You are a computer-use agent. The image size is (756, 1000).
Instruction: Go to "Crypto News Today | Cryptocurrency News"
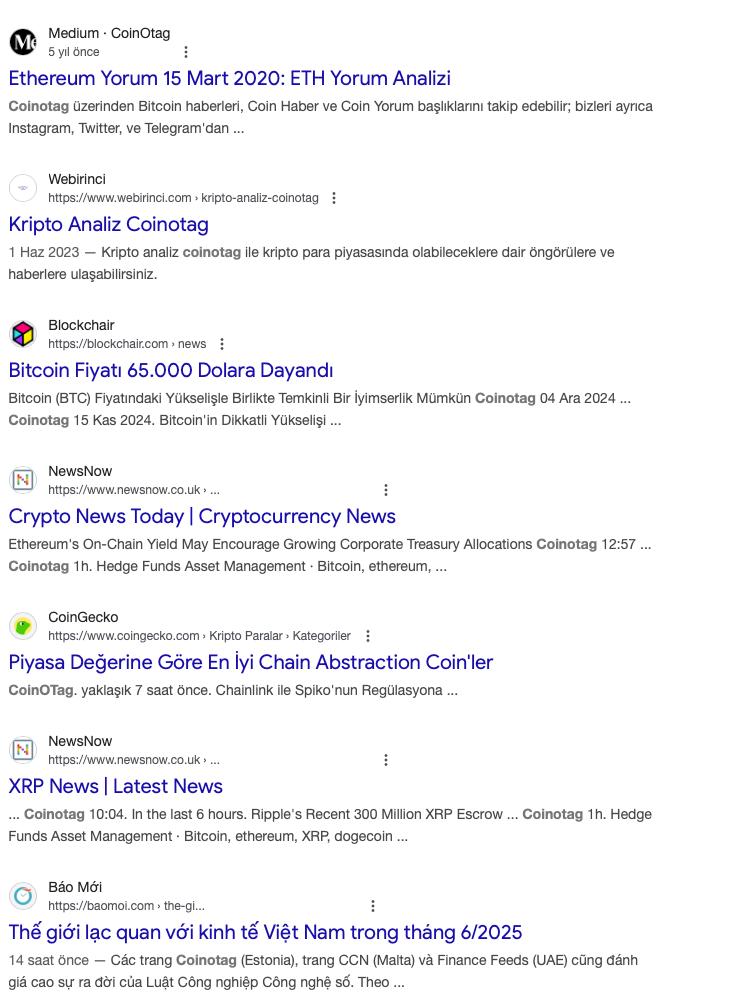202,516
